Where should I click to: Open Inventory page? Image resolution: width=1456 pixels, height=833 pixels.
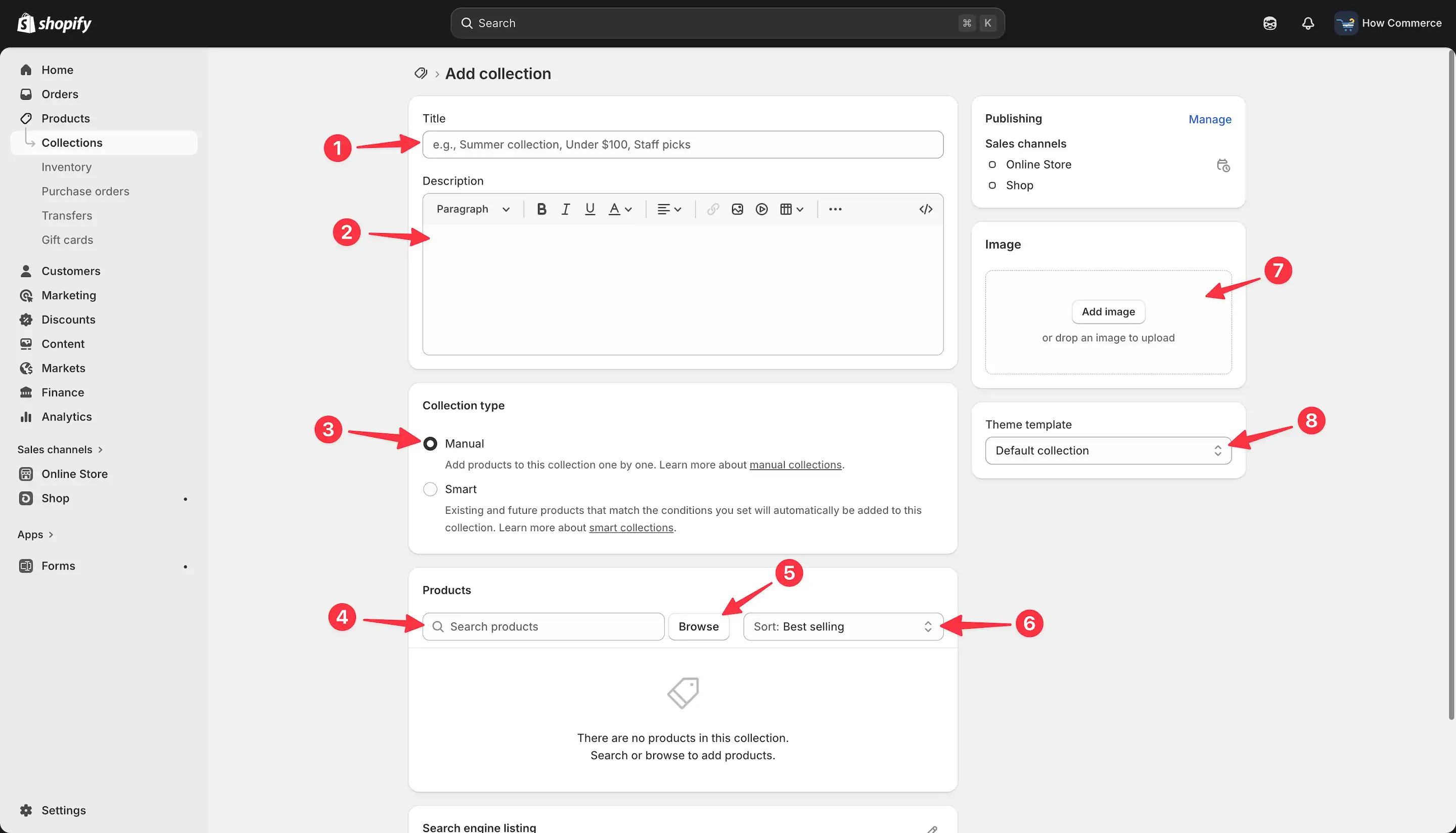click(66, 167)
